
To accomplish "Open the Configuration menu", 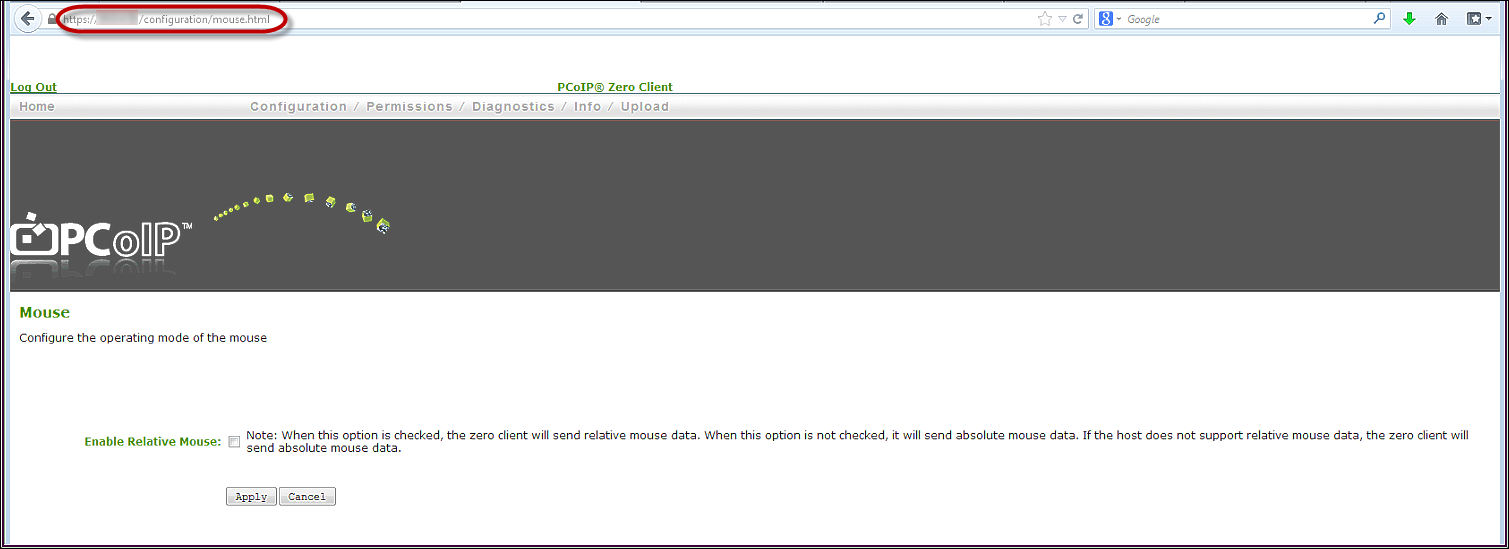I will (298, 106).
